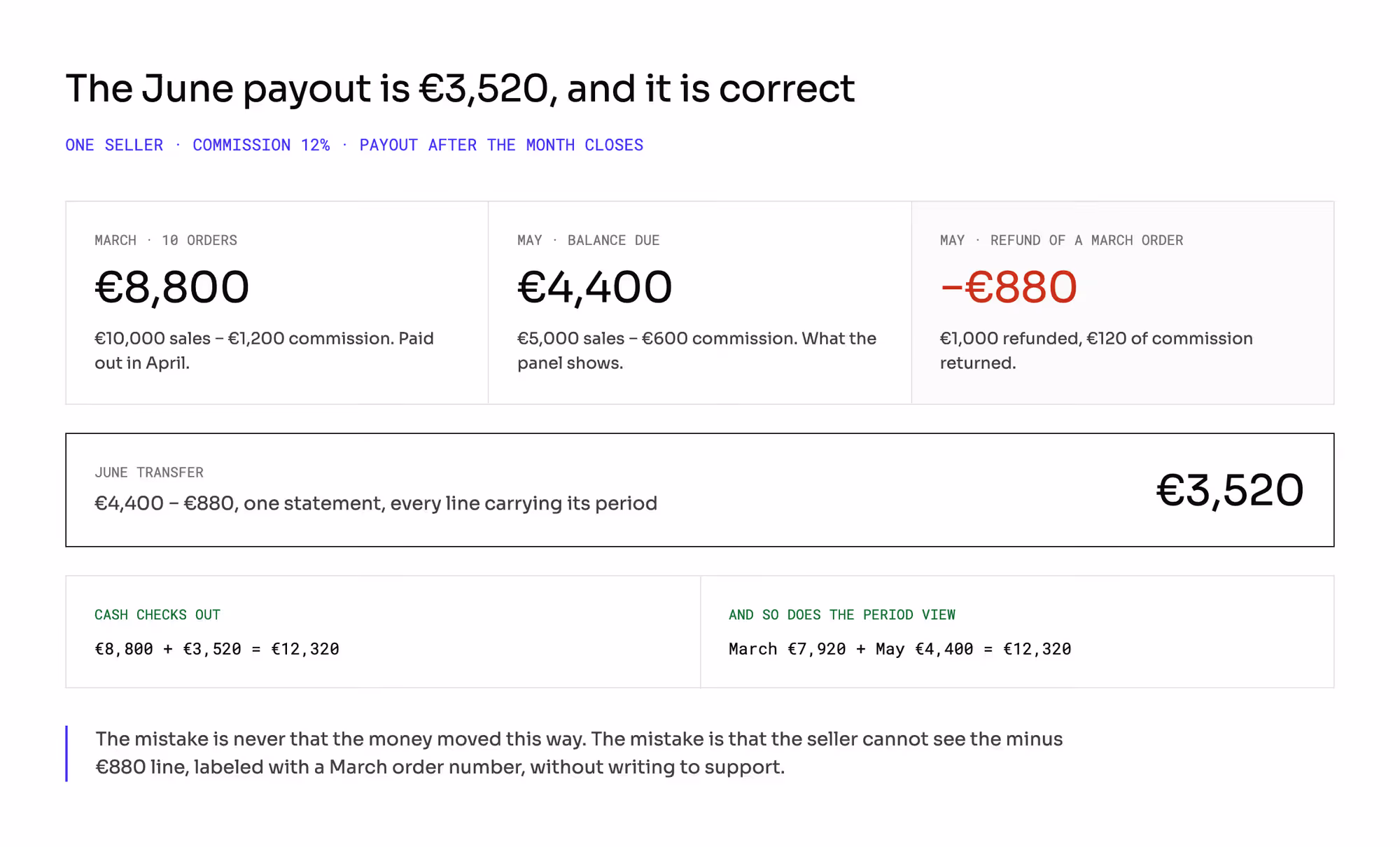The image size is (1400, 847).
Task: Select the March €7,920 + May equation
Action: (900, 649)
